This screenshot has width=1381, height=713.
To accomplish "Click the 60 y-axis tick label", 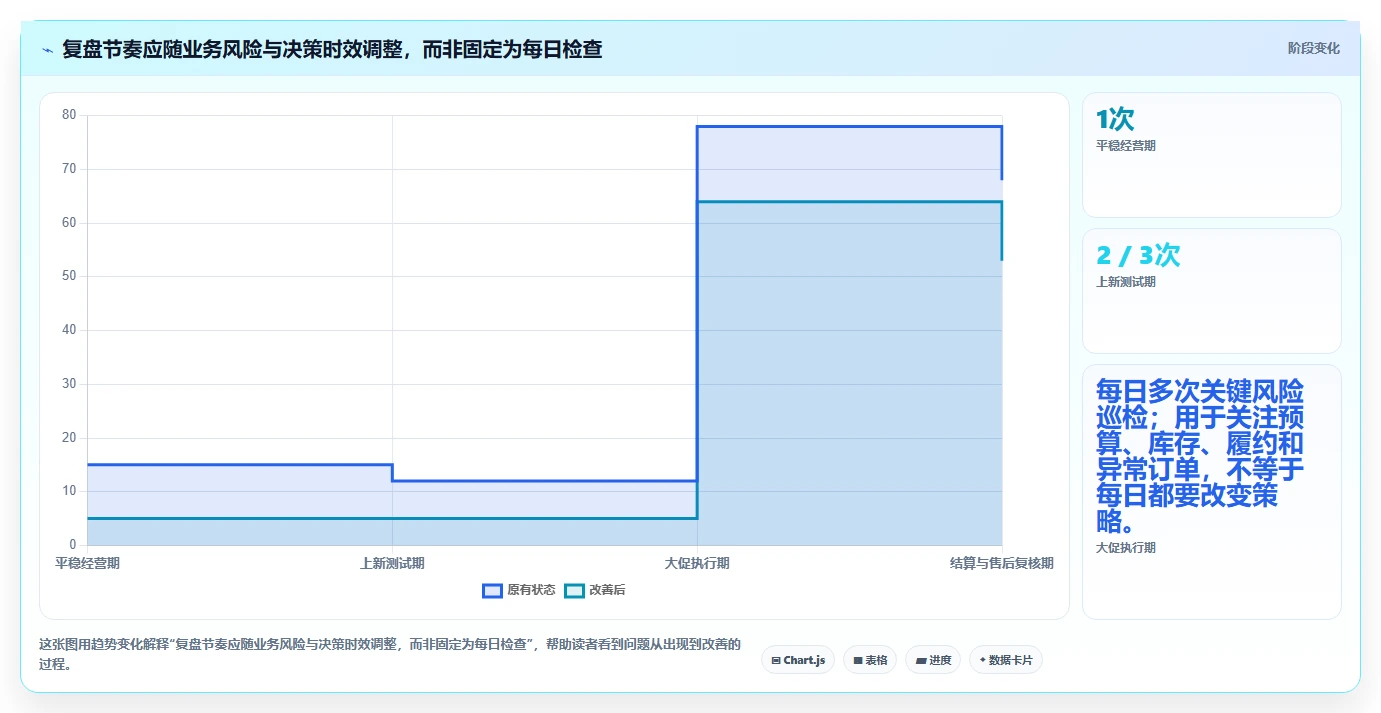I will click(x=70, y=223).
